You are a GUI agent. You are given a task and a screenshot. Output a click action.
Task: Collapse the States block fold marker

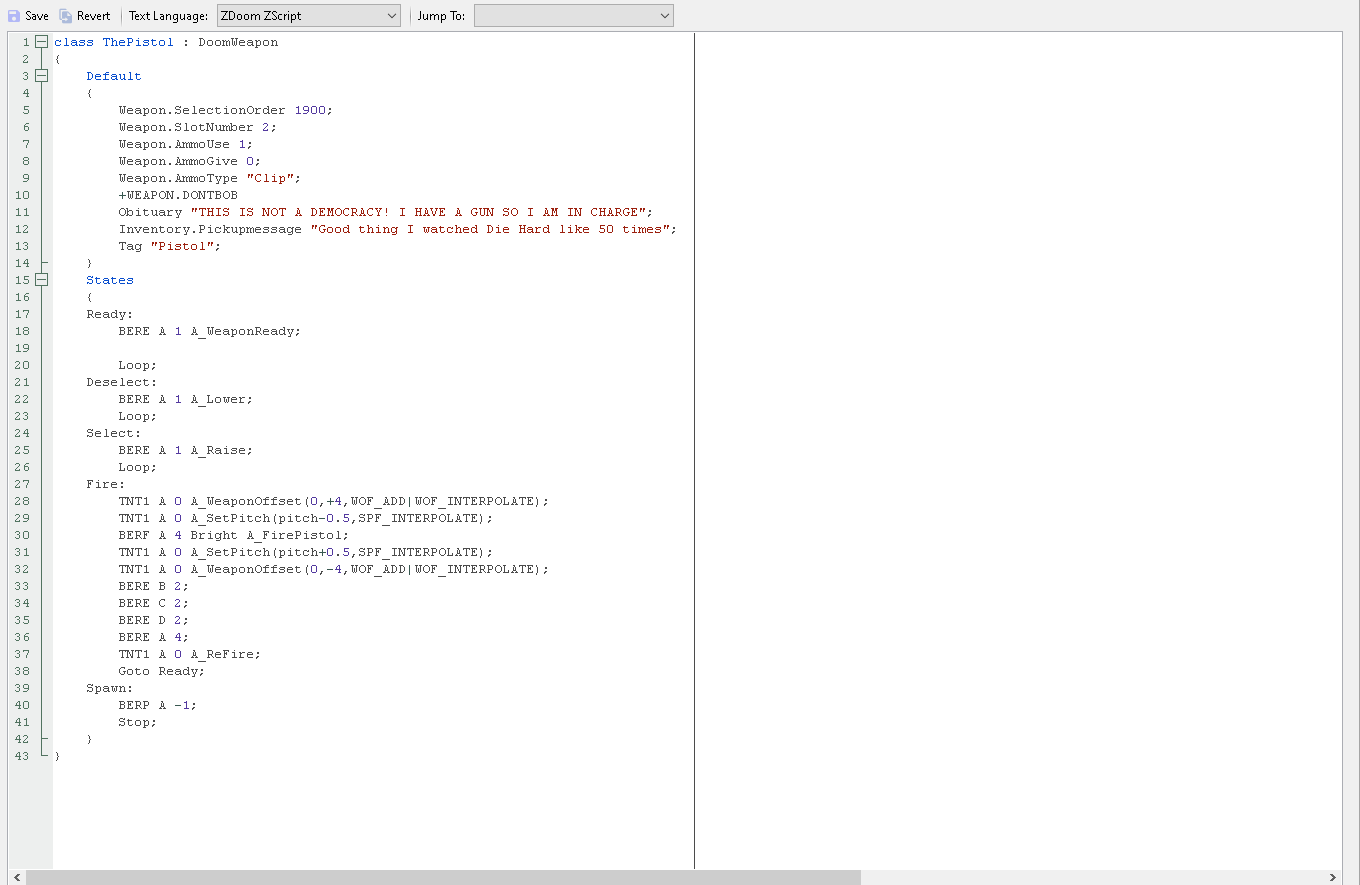41,280
